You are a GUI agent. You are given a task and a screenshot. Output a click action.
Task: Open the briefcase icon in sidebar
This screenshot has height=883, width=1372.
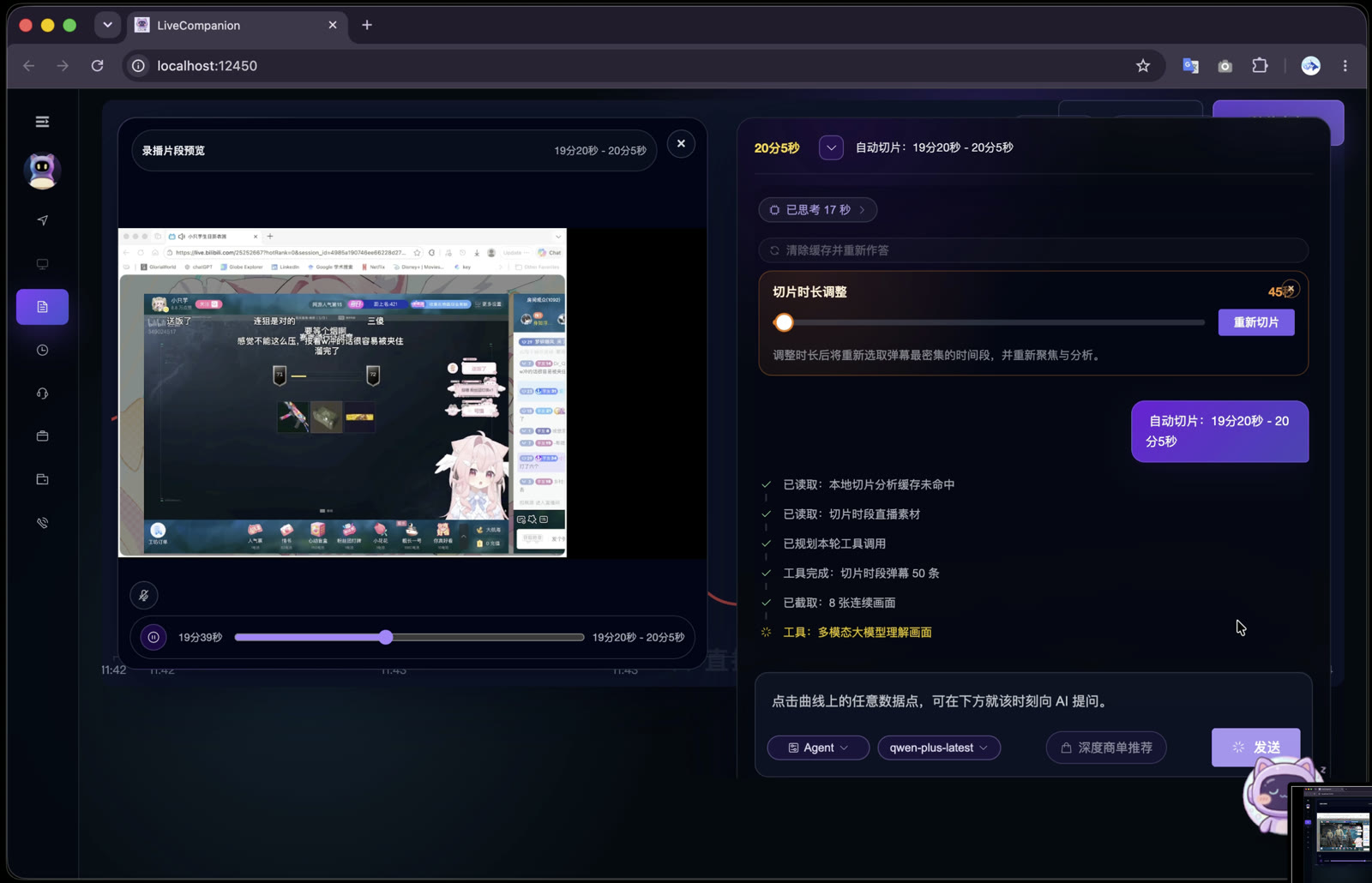[42, 436]
